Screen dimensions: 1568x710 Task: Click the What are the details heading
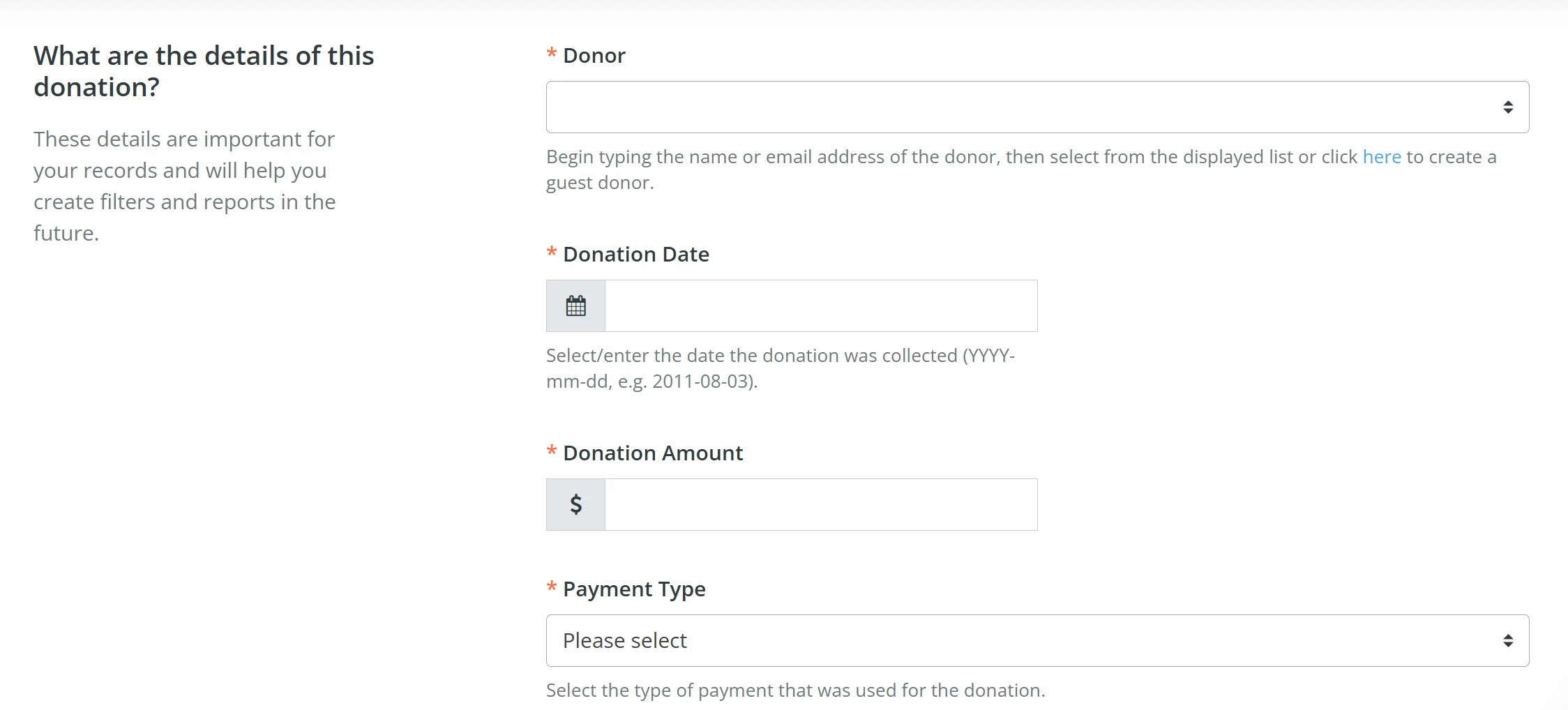(204, 70)
